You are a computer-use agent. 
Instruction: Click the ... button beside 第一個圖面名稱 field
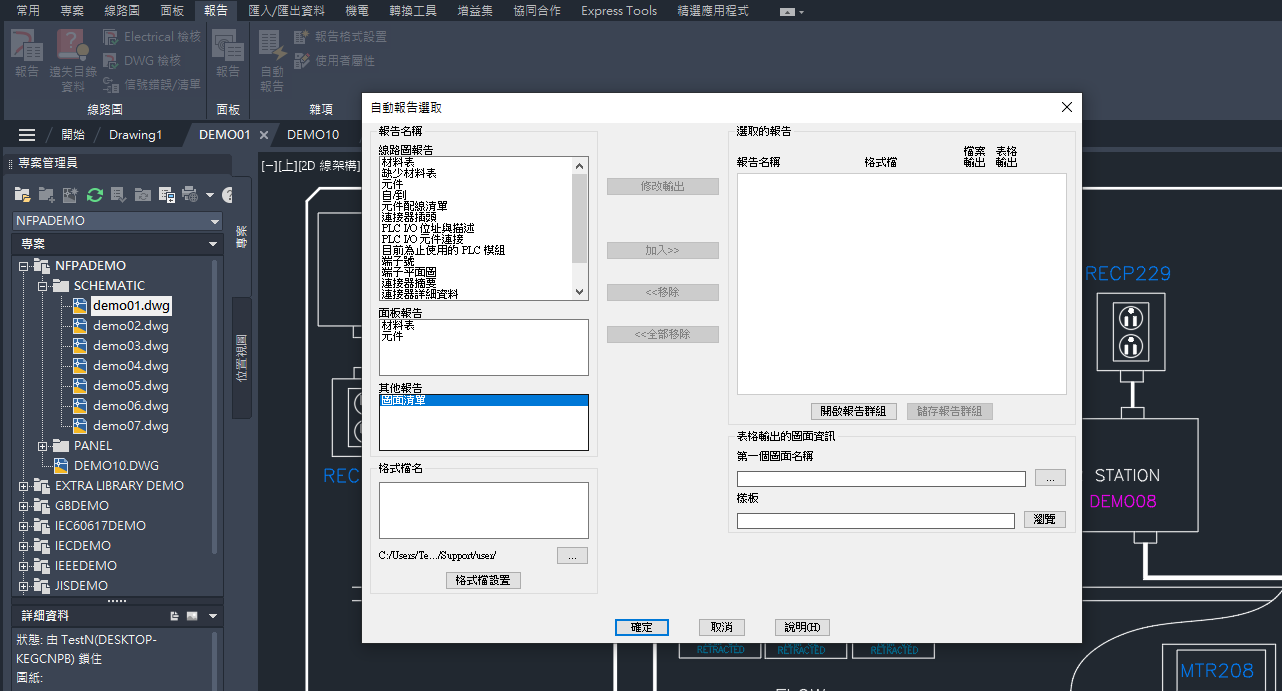[1050, 478]
